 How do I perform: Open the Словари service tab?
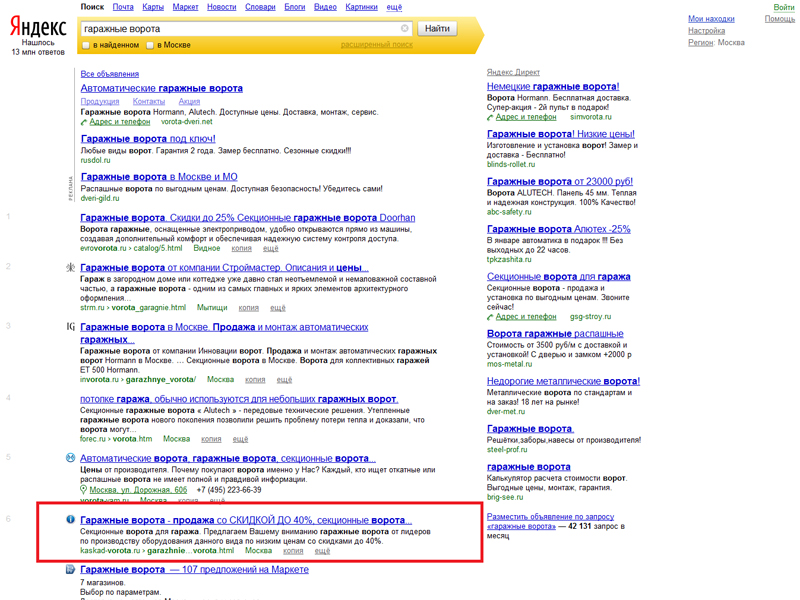tap(260, 7)
